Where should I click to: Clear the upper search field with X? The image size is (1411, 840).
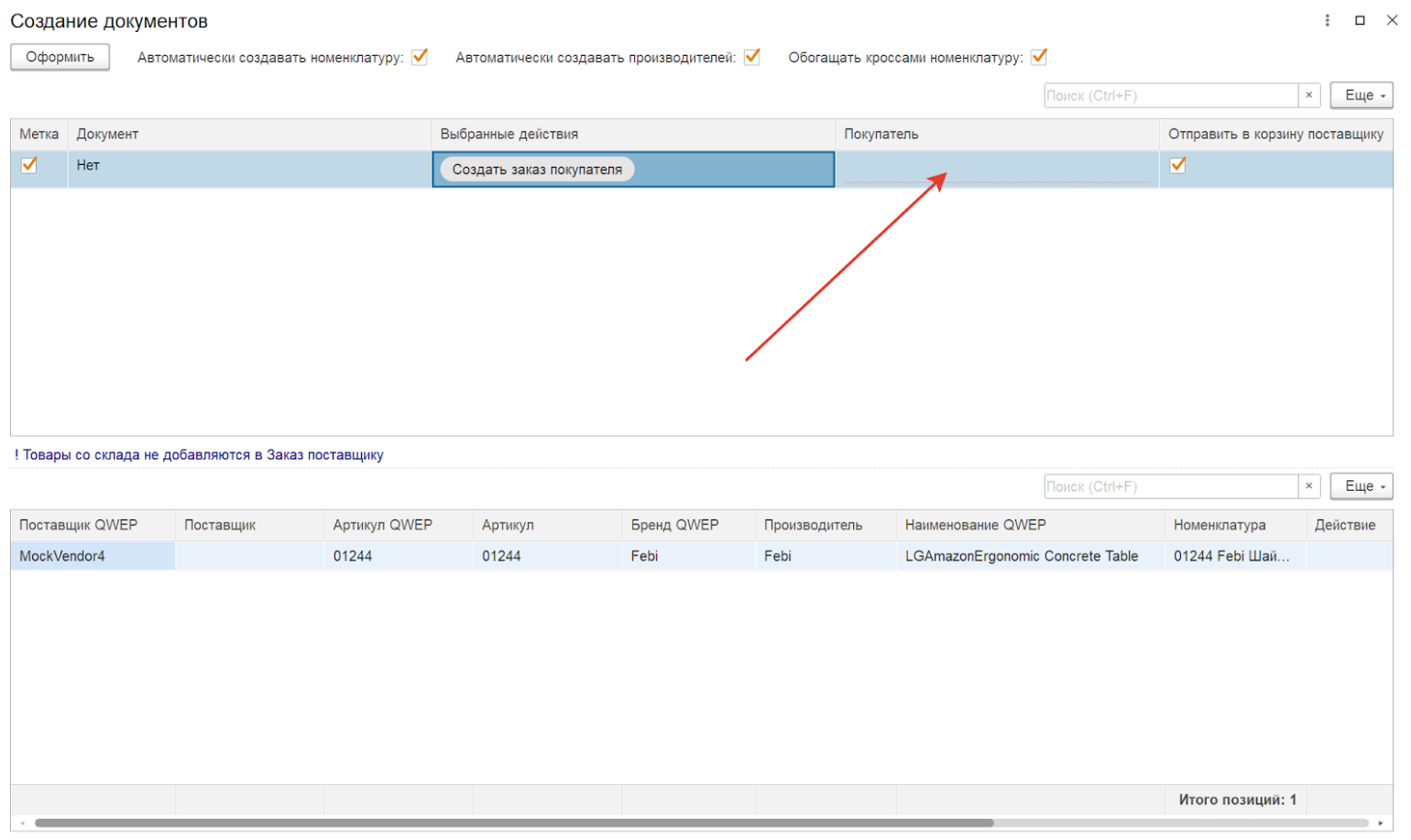point(1308,95)
